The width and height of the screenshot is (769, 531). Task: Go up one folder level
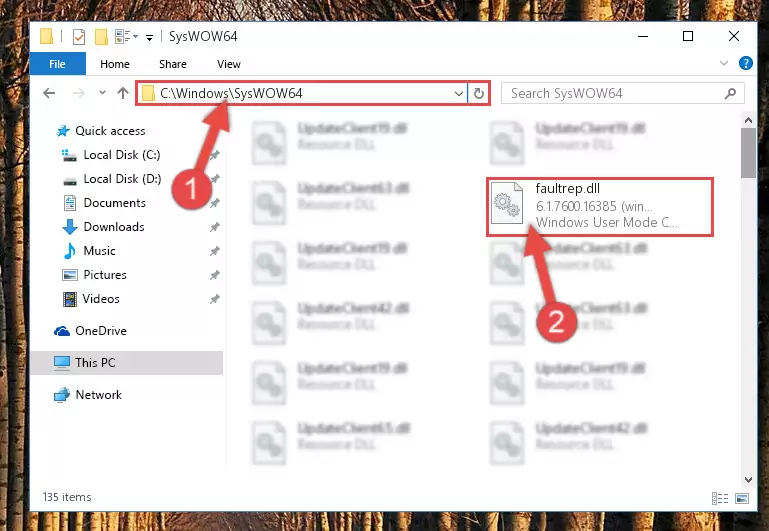click(123, 93)
